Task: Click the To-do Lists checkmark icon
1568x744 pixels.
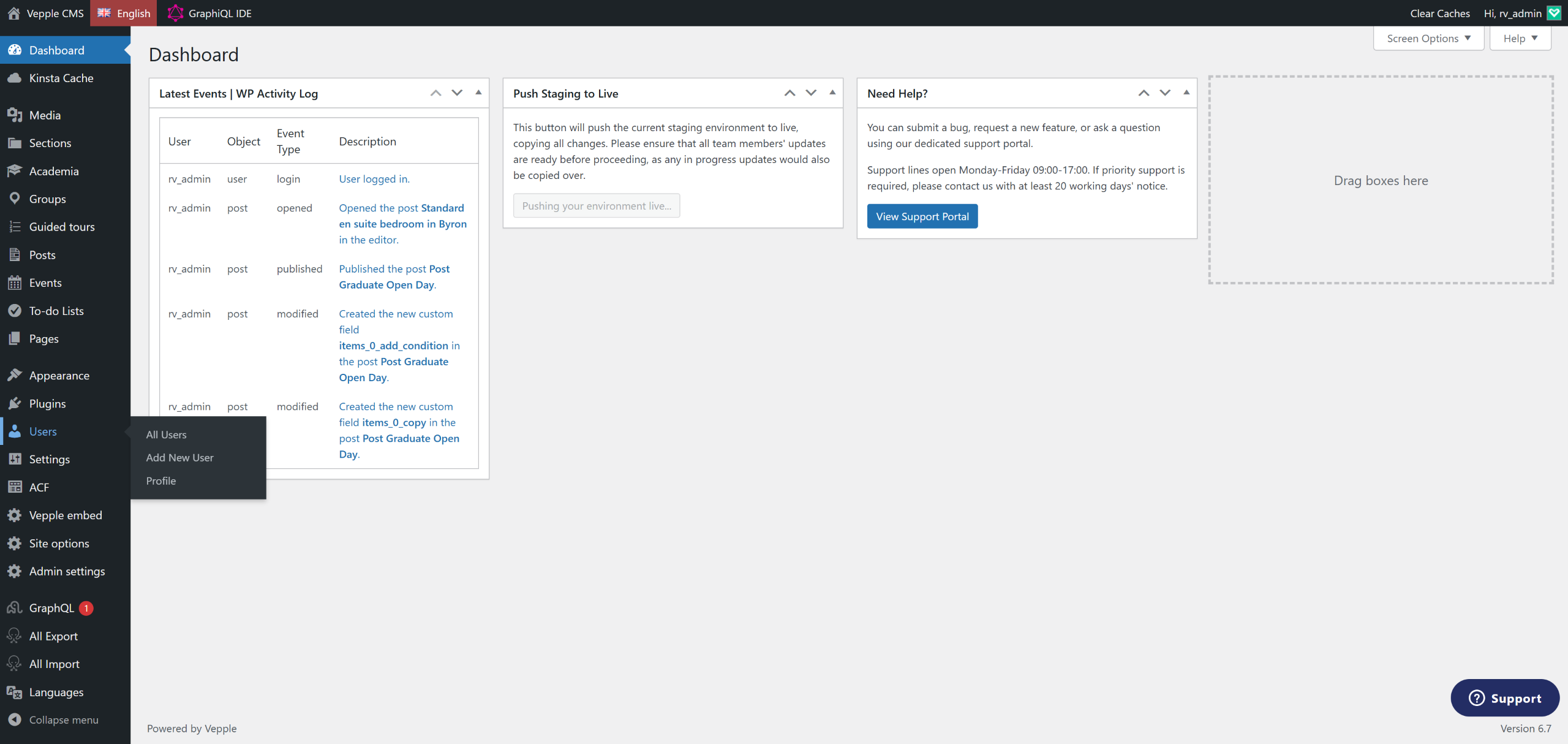Action: point(15,311)
